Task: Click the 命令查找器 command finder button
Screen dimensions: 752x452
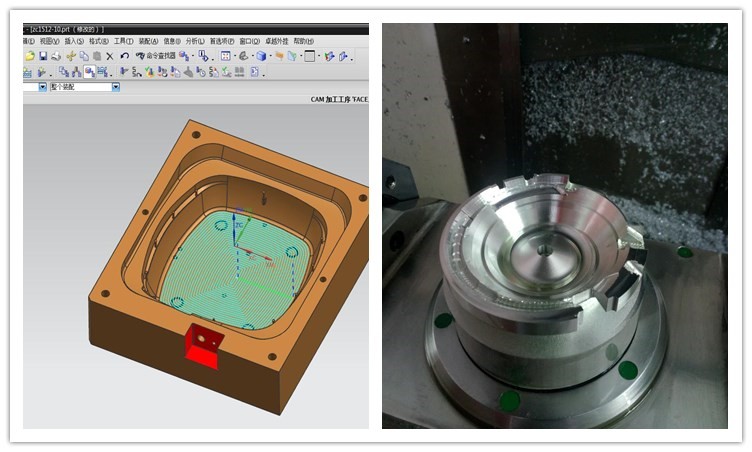Action: pyautogui.click(x=155, y=57)
